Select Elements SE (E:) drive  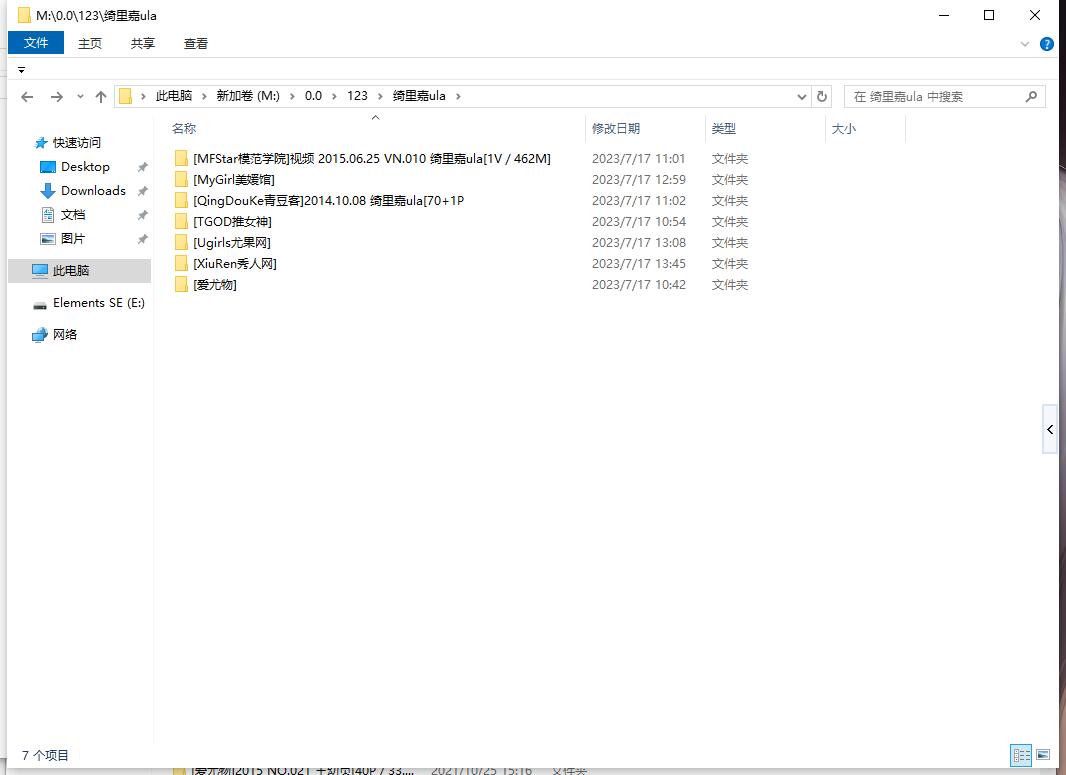98,303
